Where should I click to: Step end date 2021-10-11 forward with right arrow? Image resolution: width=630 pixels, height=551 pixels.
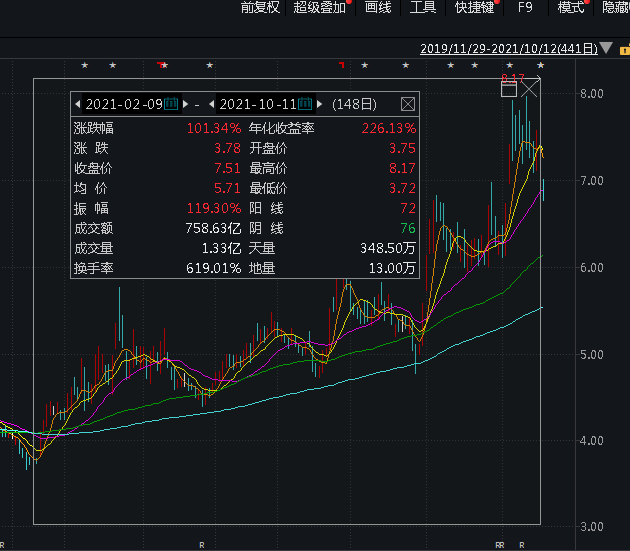click(x=320, y=104)
